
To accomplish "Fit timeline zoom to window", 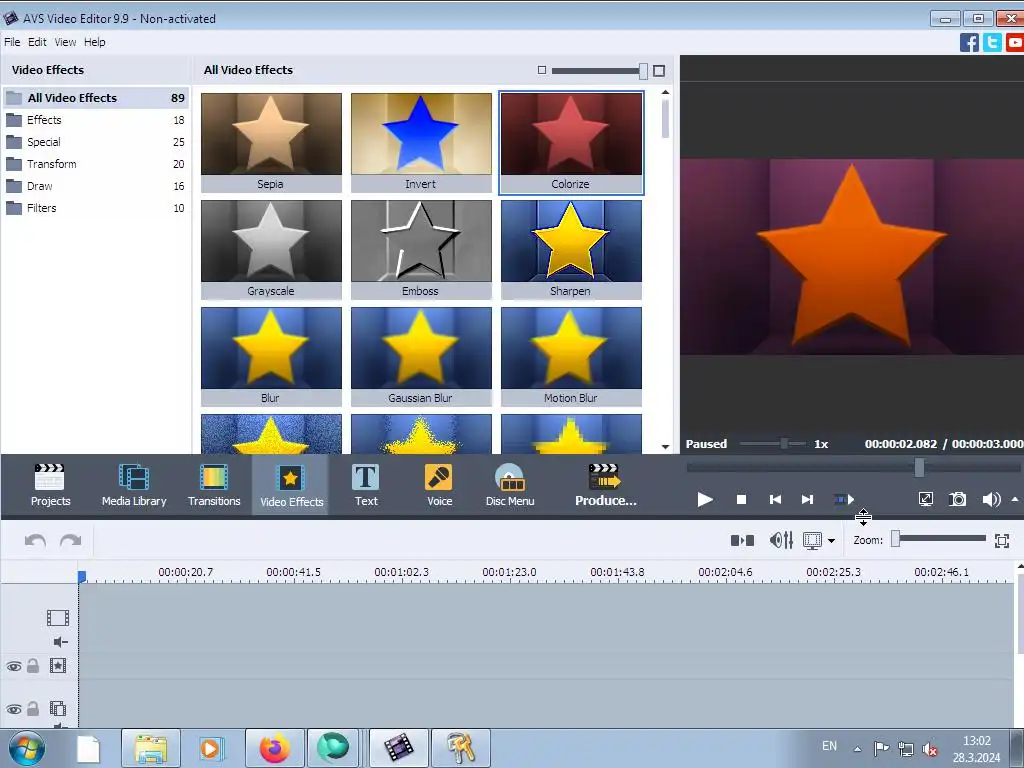I will coord(1002,541).
